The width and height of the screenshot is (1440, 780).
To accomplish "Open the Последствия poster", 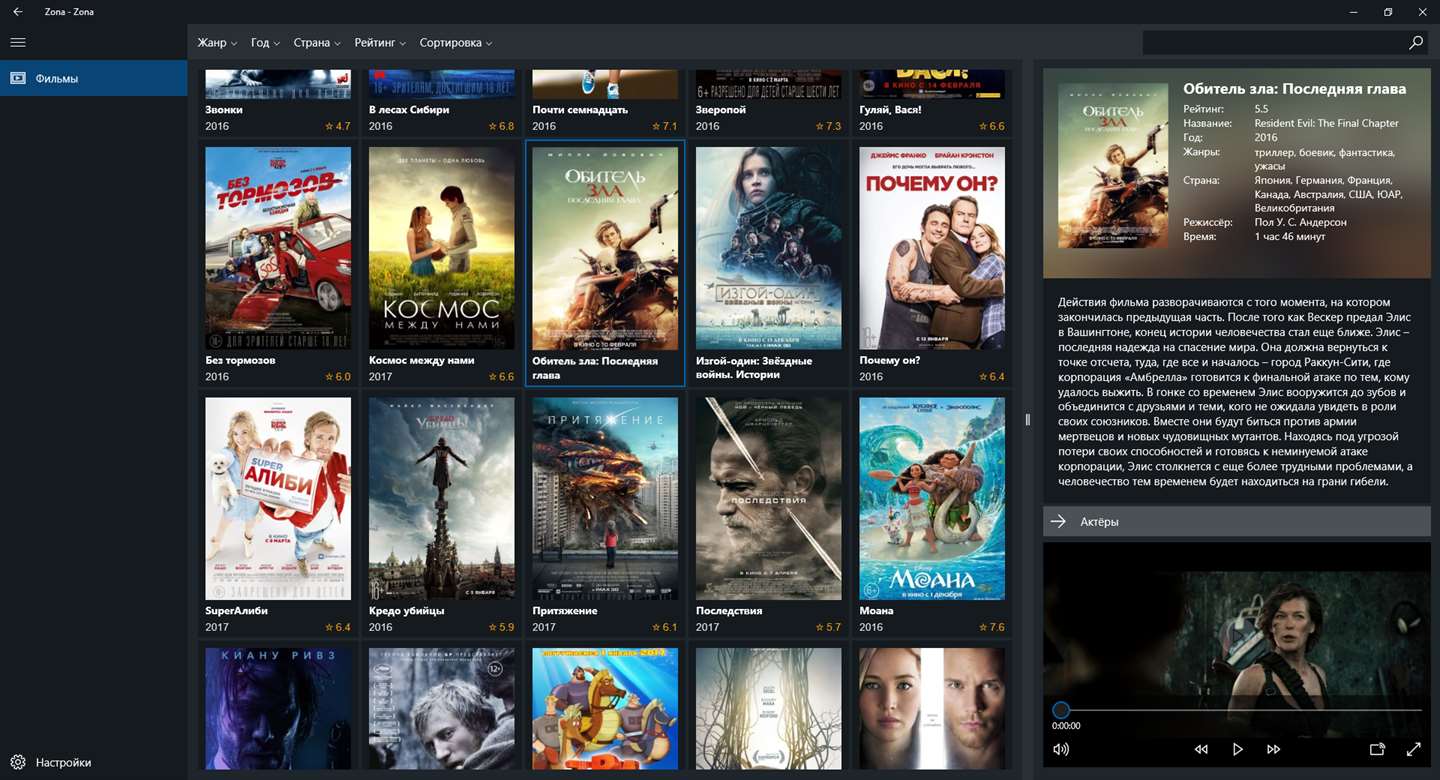I will (x=769, y=498).
